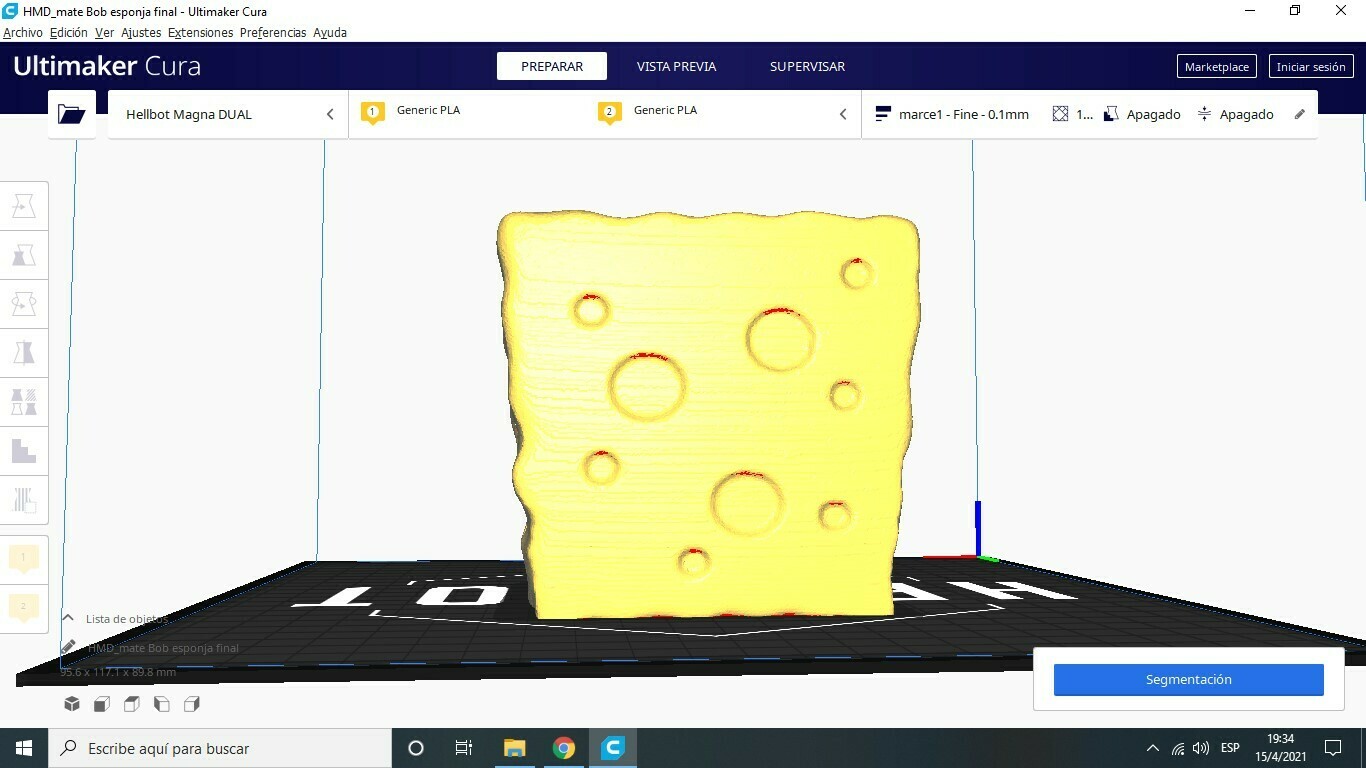Click the Apagado adhesion setting
Image resolution: width=1366 pixels, height=768 pixels.
pos(1245,114)
